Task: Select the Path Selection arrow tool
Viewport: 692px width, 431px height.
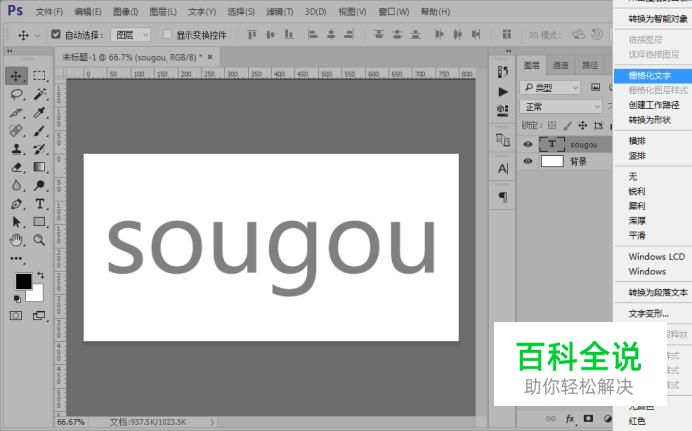Action: coord(16,221)
